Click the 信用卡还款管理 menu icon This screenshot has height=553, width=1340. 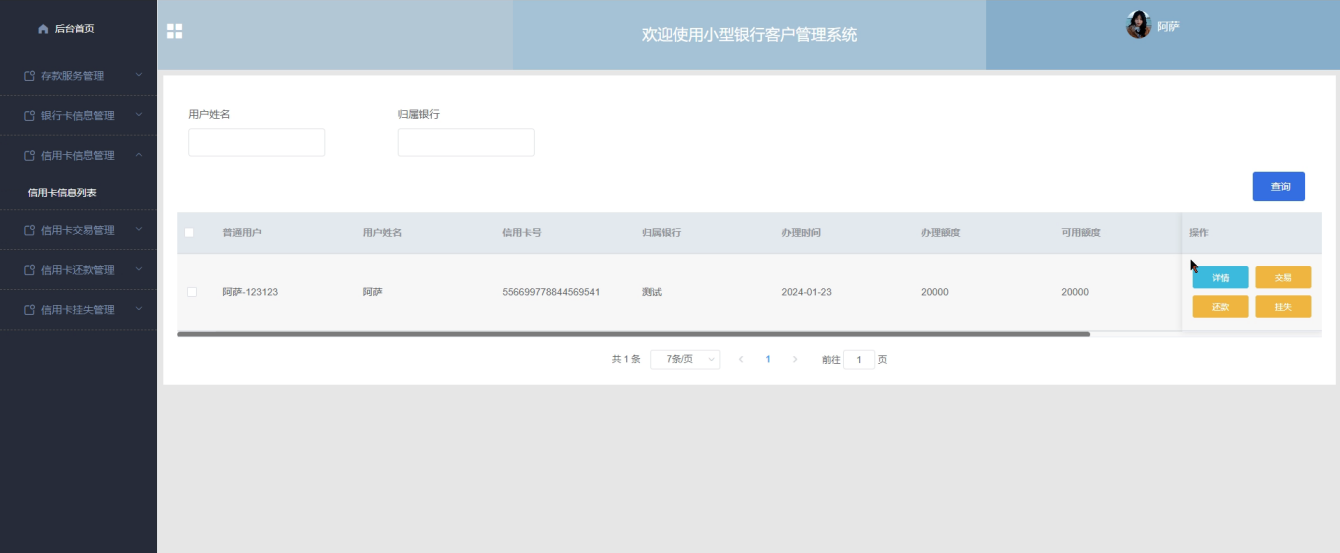coord(30,270)
